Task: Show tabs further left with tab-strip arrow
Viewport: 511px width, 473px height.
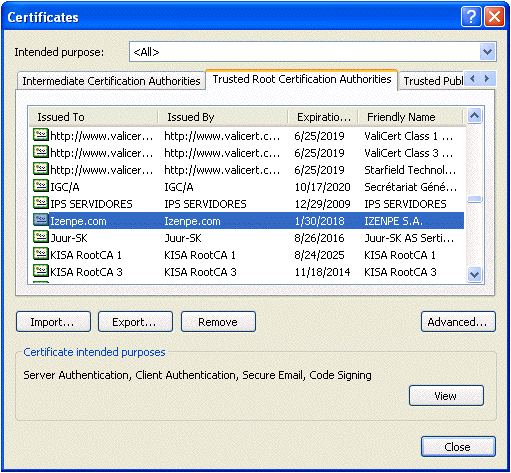Action: 472,79
